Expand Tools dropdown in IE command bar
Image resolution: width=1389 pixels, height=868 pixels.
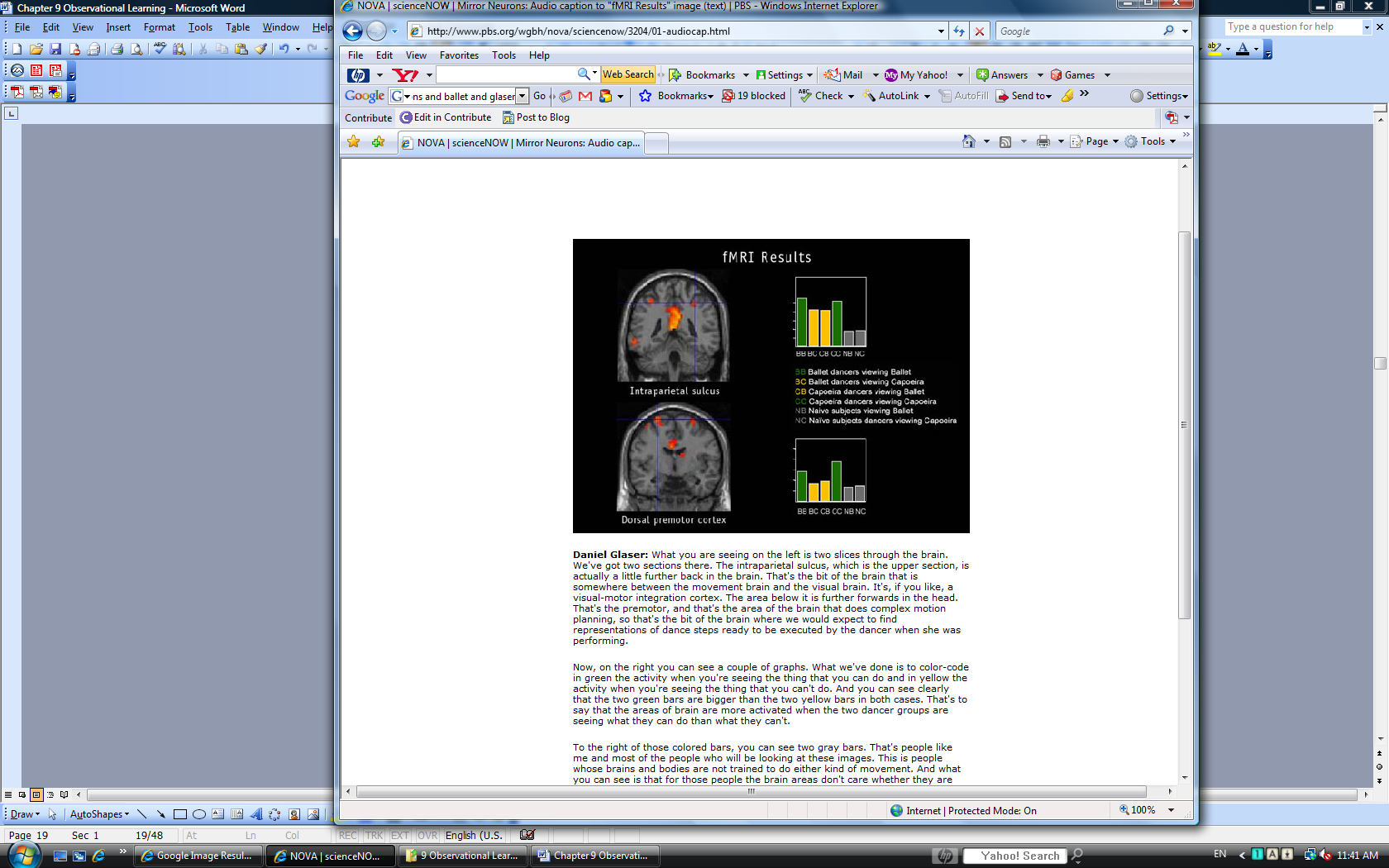1150,141
